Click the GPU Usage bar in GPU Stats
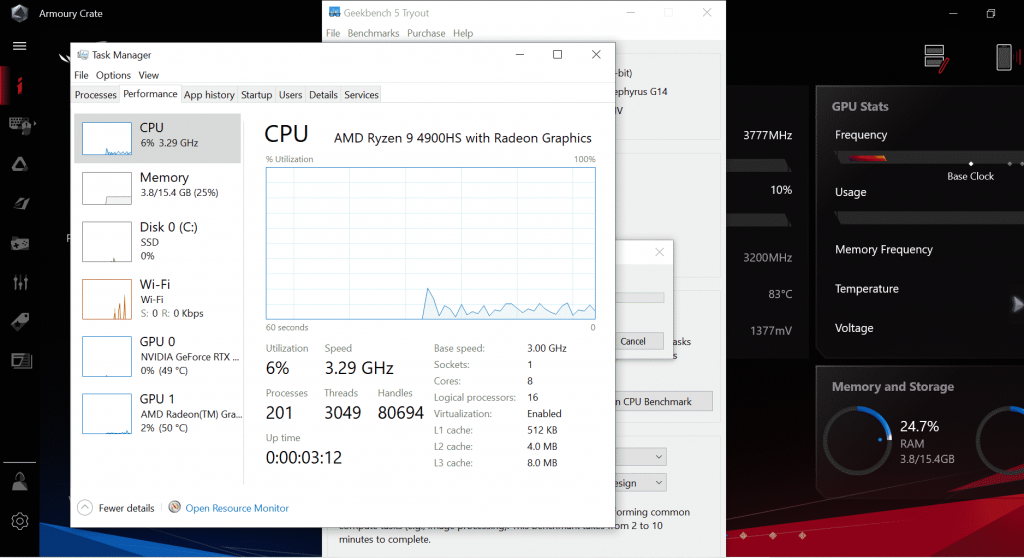The width and height of the screenshot is (1024, 558). point(929,218)
